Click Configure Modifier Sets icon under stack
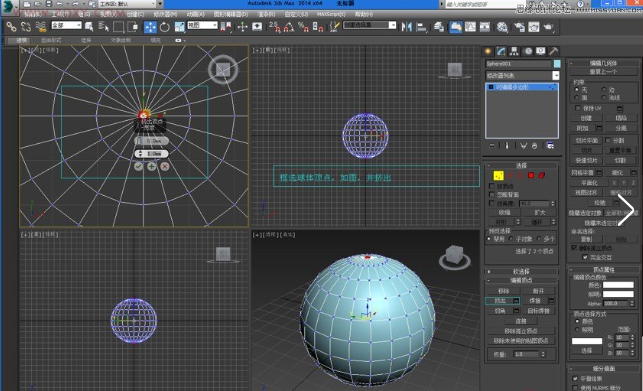The image size is (643, 391). click(550, 146)
